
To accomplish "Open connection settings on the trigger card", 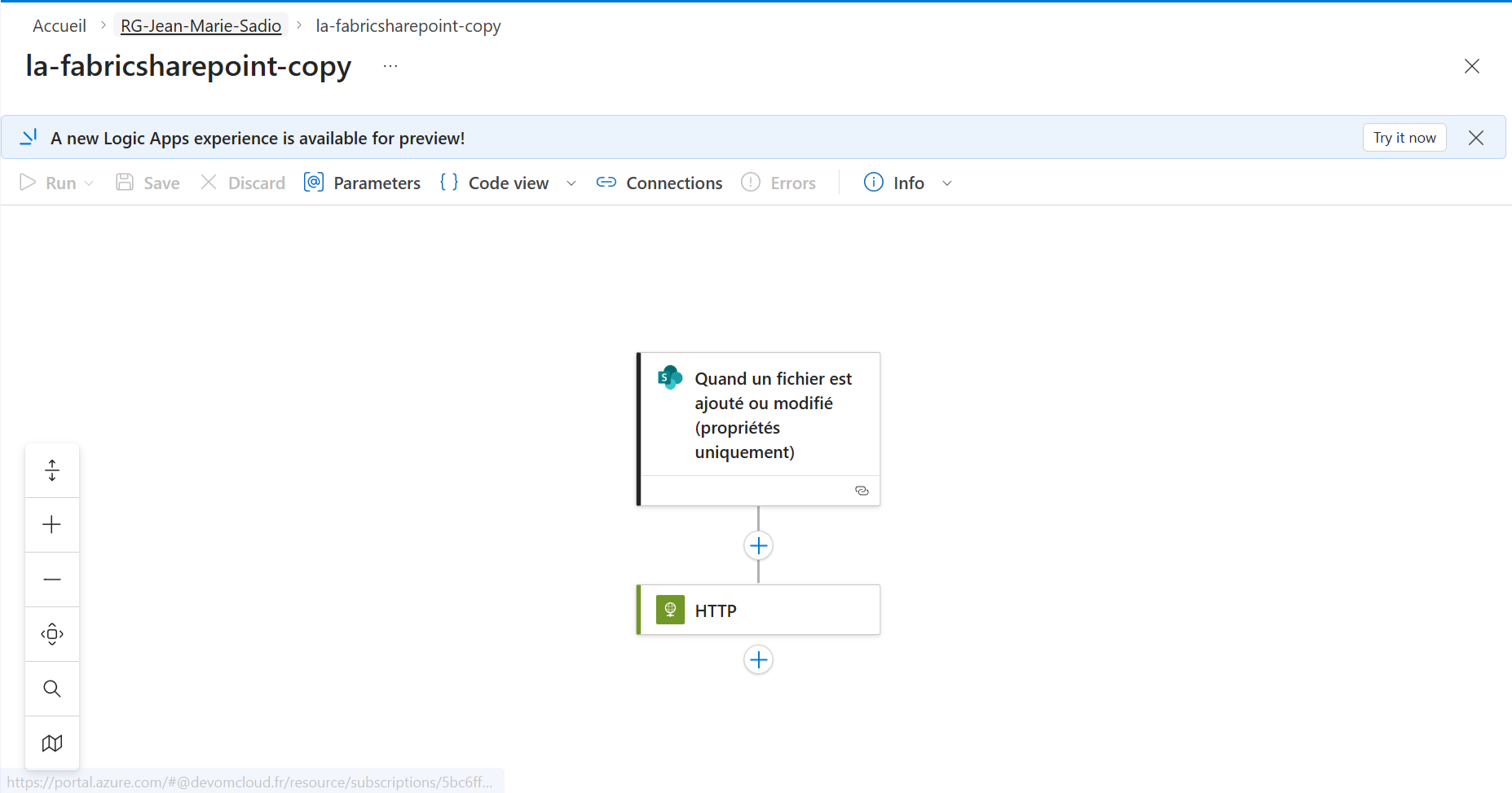I will (862, 490).
